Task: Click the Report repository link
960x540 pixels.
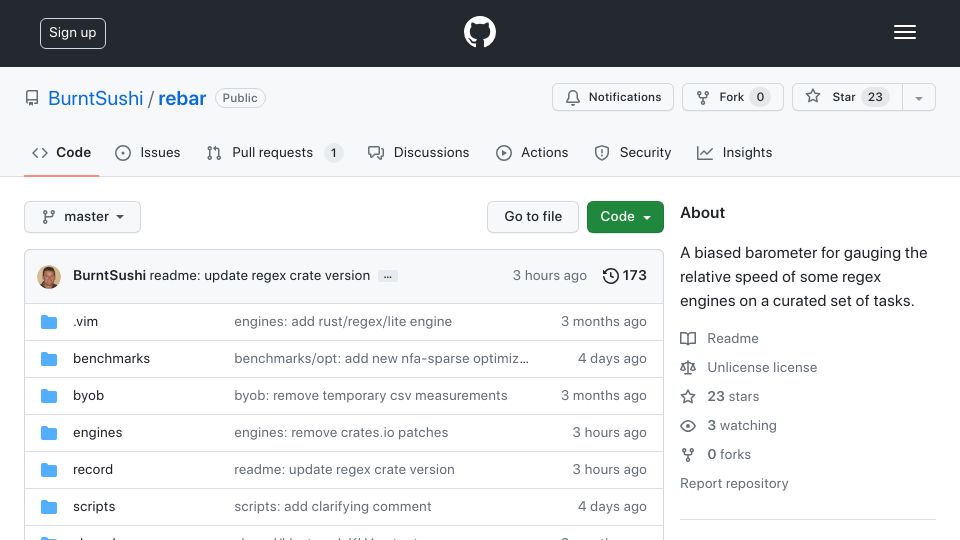Action: 734,484
